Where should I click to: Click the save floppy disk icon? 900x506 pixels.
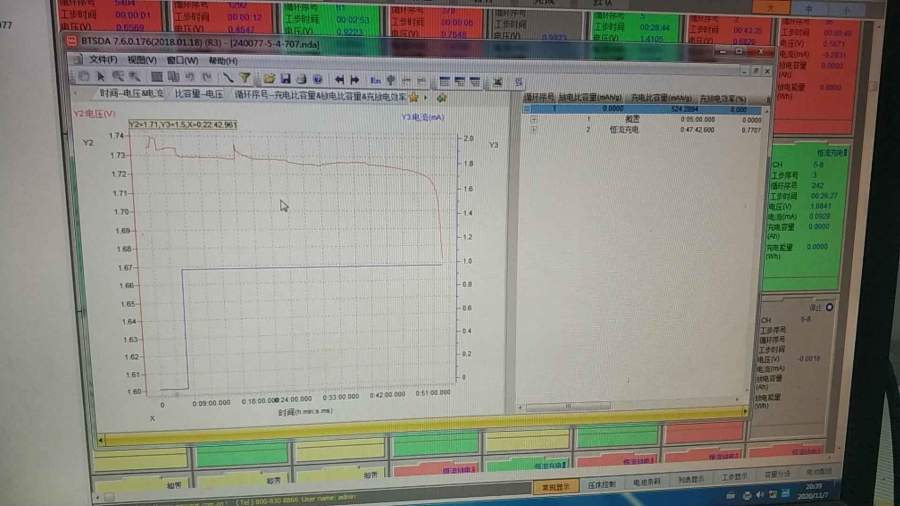[285, 78]
